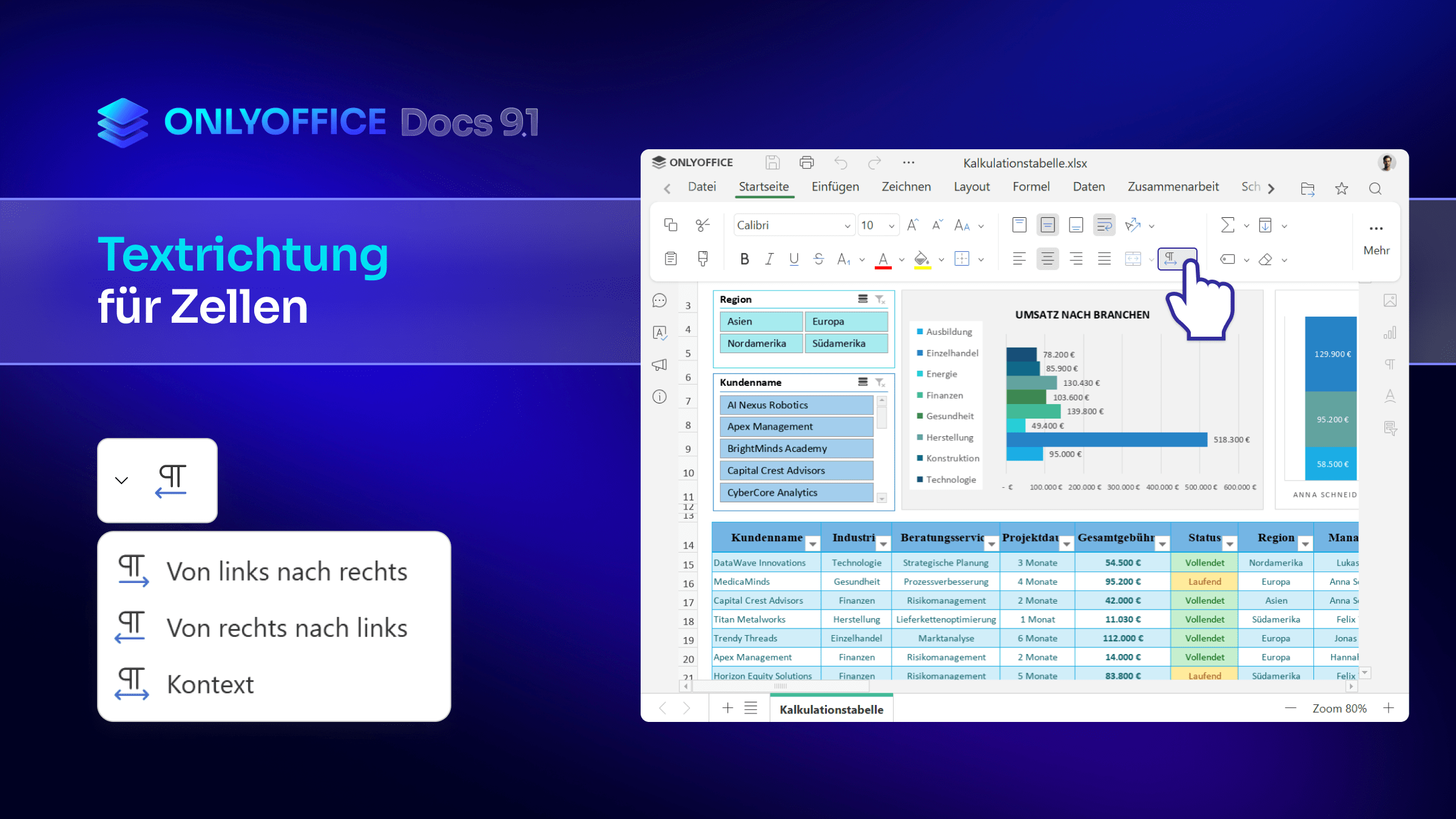Screen dimensions: 1456x819
Task: Click the Print icon in title bar
Action: click(806, 163)
